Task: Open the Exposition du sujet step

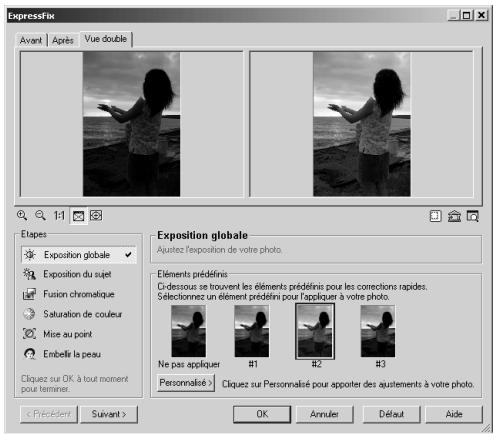Action: pyautogui.click(x=77, y=274)
